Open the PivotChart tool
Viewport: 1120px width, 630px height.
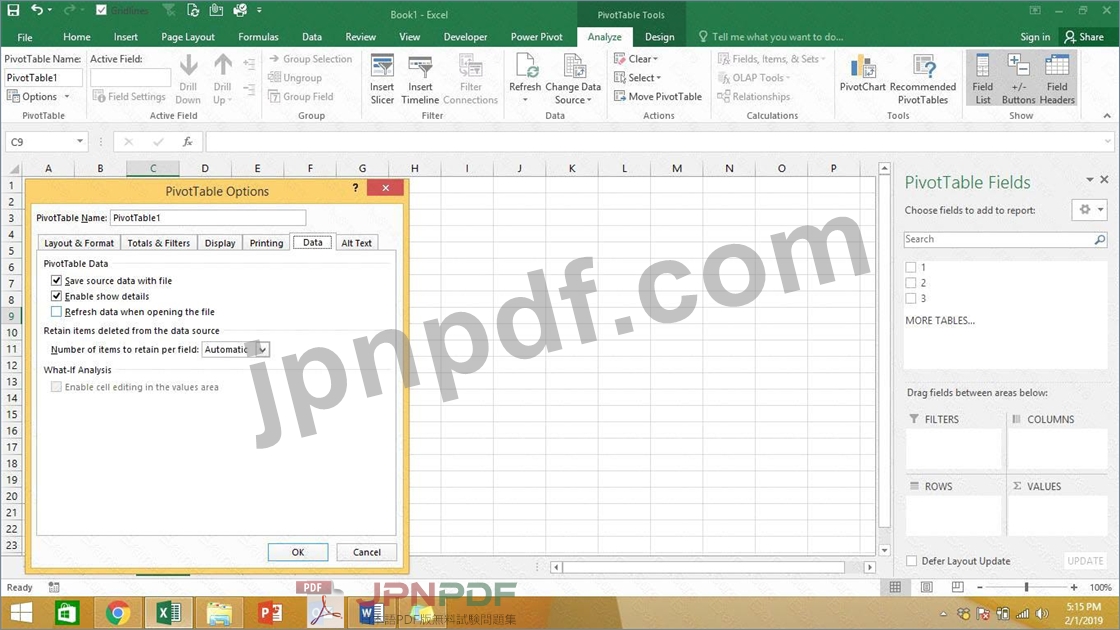(862, 68)
